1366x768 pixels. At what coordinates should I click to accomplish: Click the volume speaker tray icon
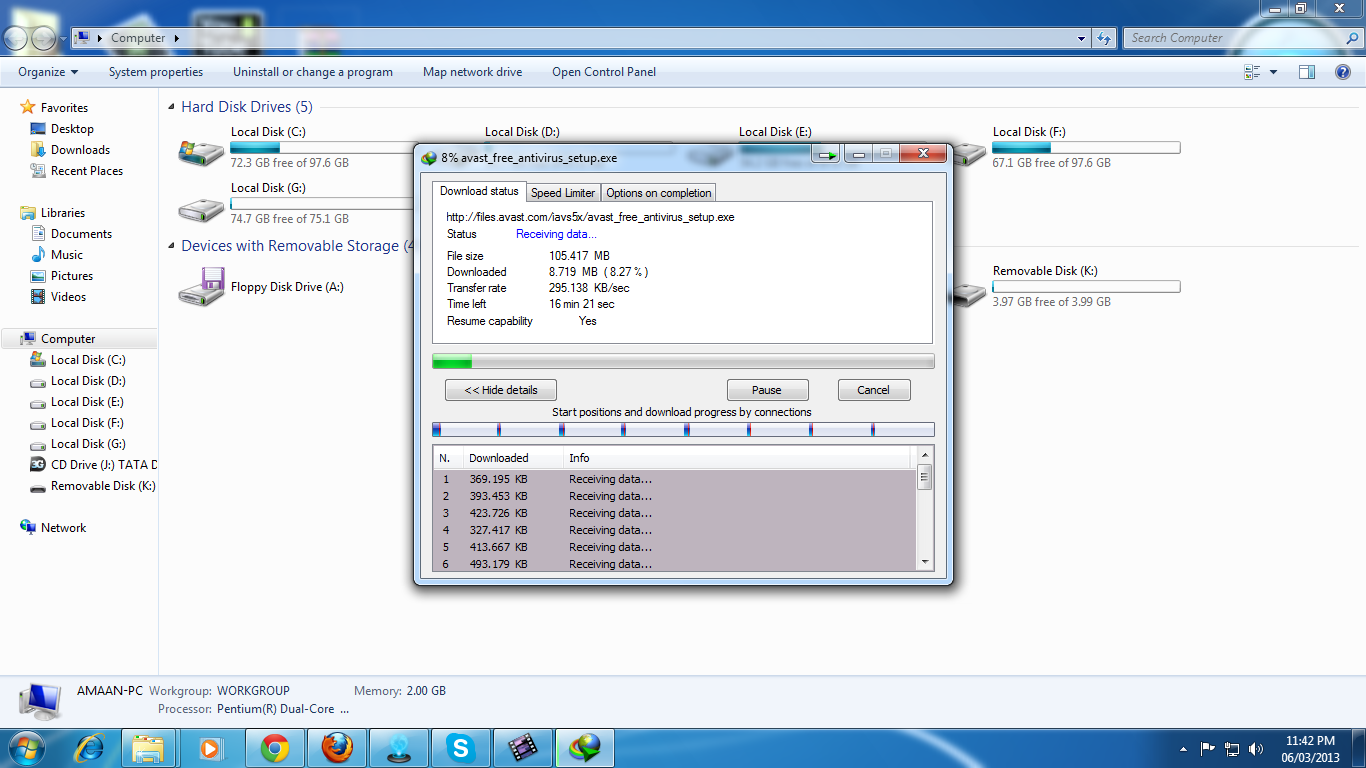pos(1256,748)
